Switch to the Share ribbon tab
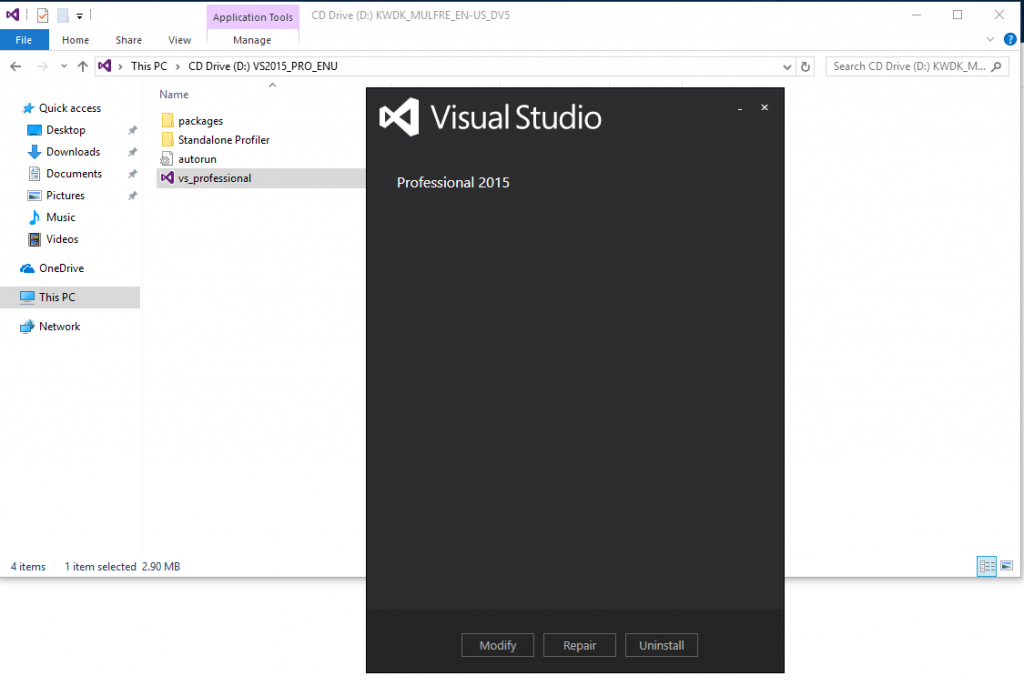This screenshot has width=1024, height=686. click(129, 40)
